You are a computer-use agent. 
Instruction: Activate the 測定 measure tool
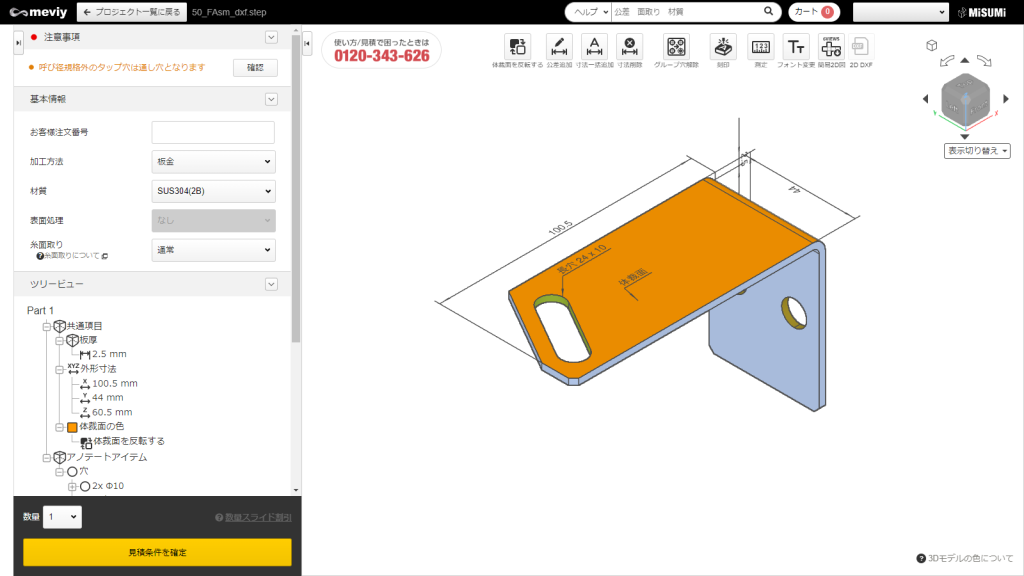760,47
